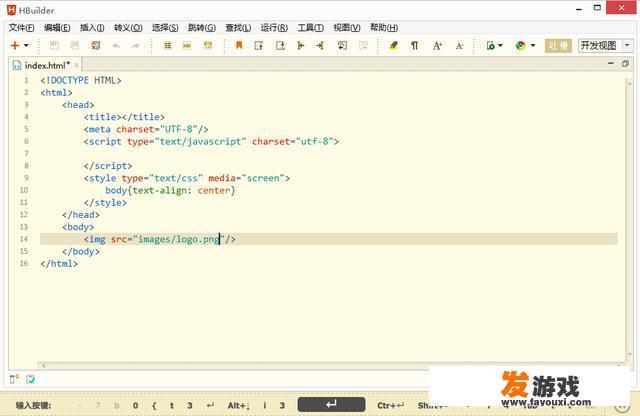
Task: Click the Undo arrow in the toolbar
Action: (116, 46)
